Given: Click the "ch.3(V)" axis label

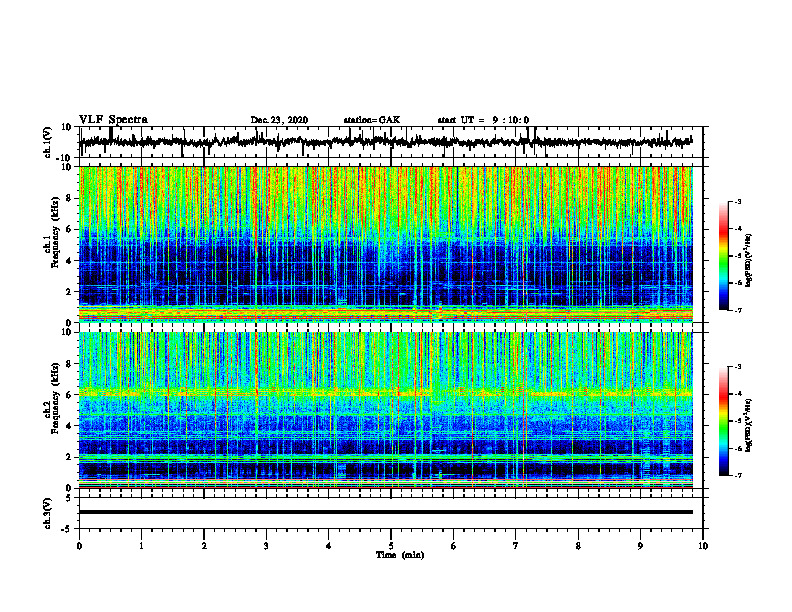Looking at the screenshot, I should 48,513.
